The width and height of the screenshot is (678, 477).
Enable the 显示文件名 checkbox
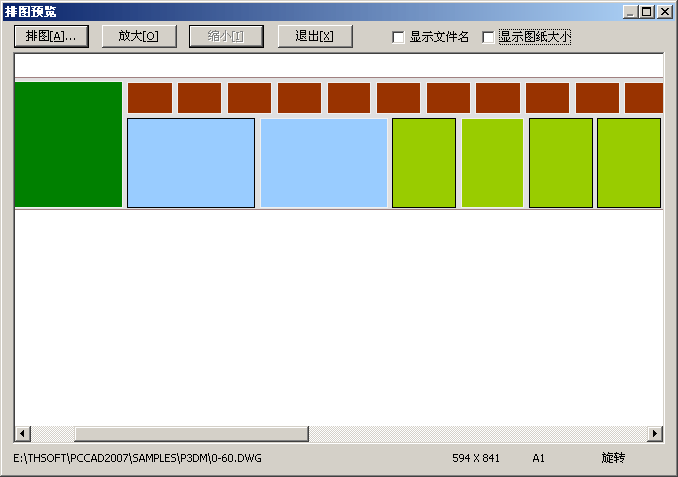(x=399, y=37)
